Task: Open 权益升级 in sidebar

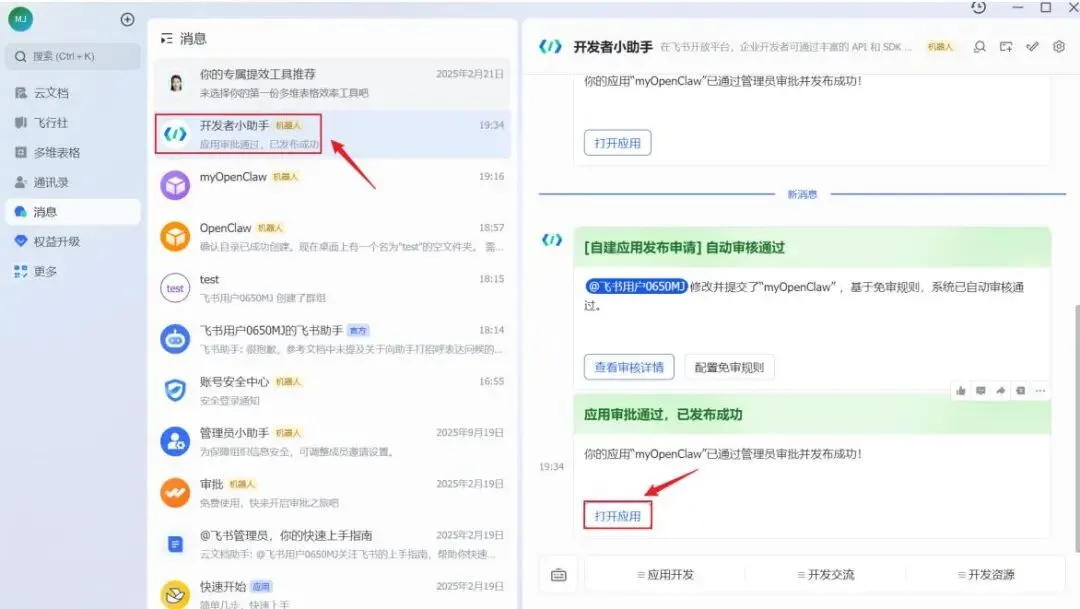Action: [x=73, y=242]
